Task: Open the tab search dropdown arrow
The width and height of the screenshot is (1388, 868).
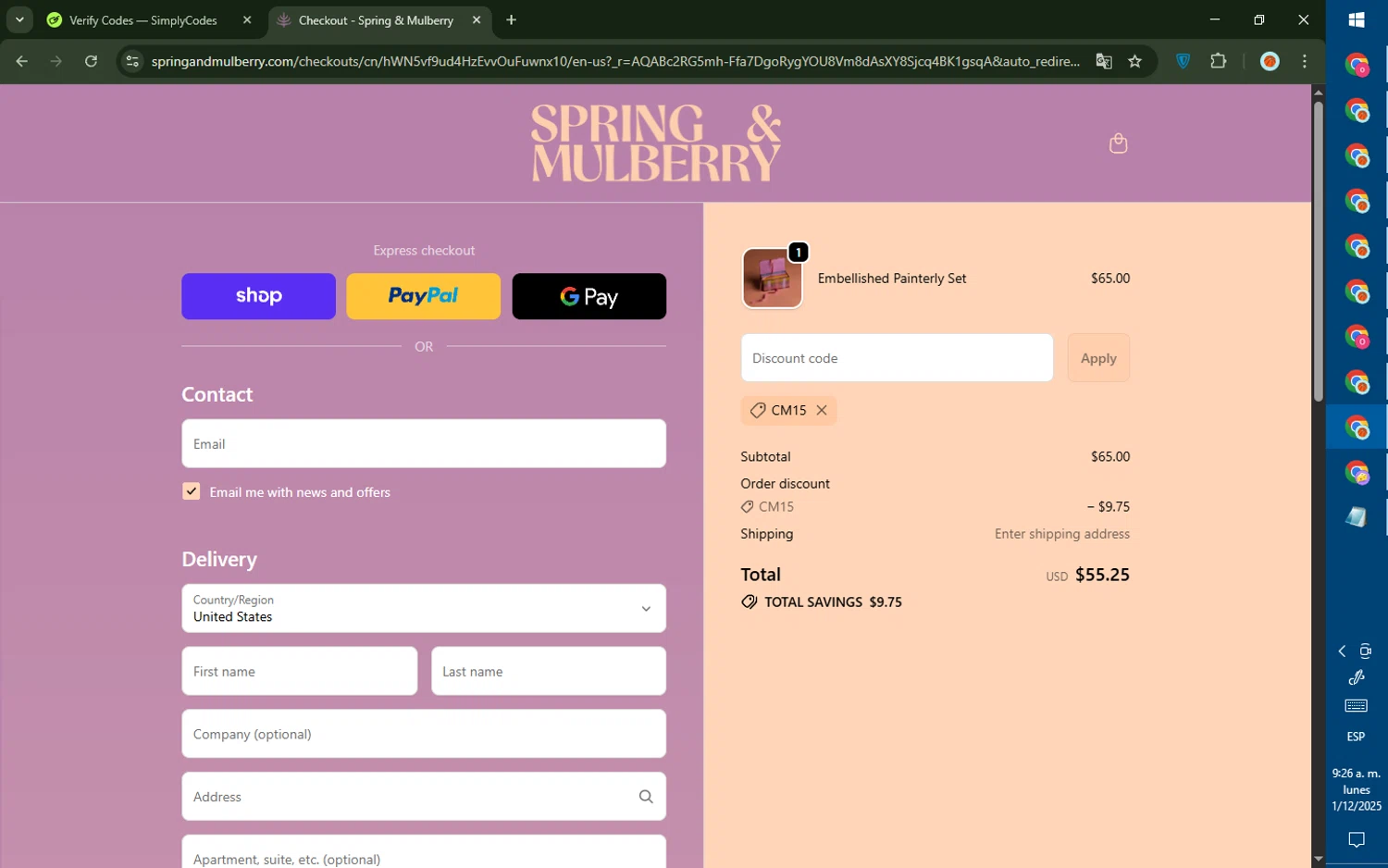Action: (x=19, y=19)
